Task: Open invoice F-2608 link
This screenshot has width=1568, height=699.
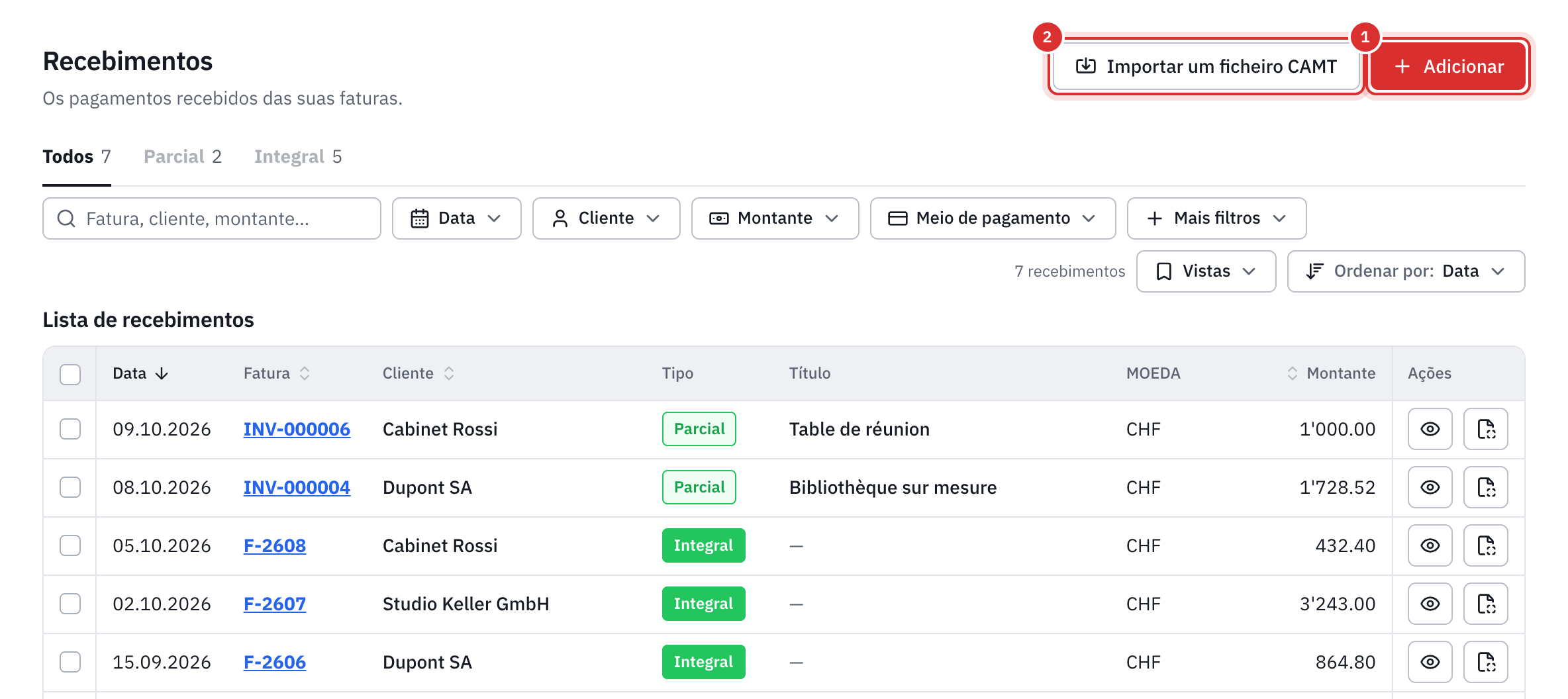Action: tap(275, 545)
